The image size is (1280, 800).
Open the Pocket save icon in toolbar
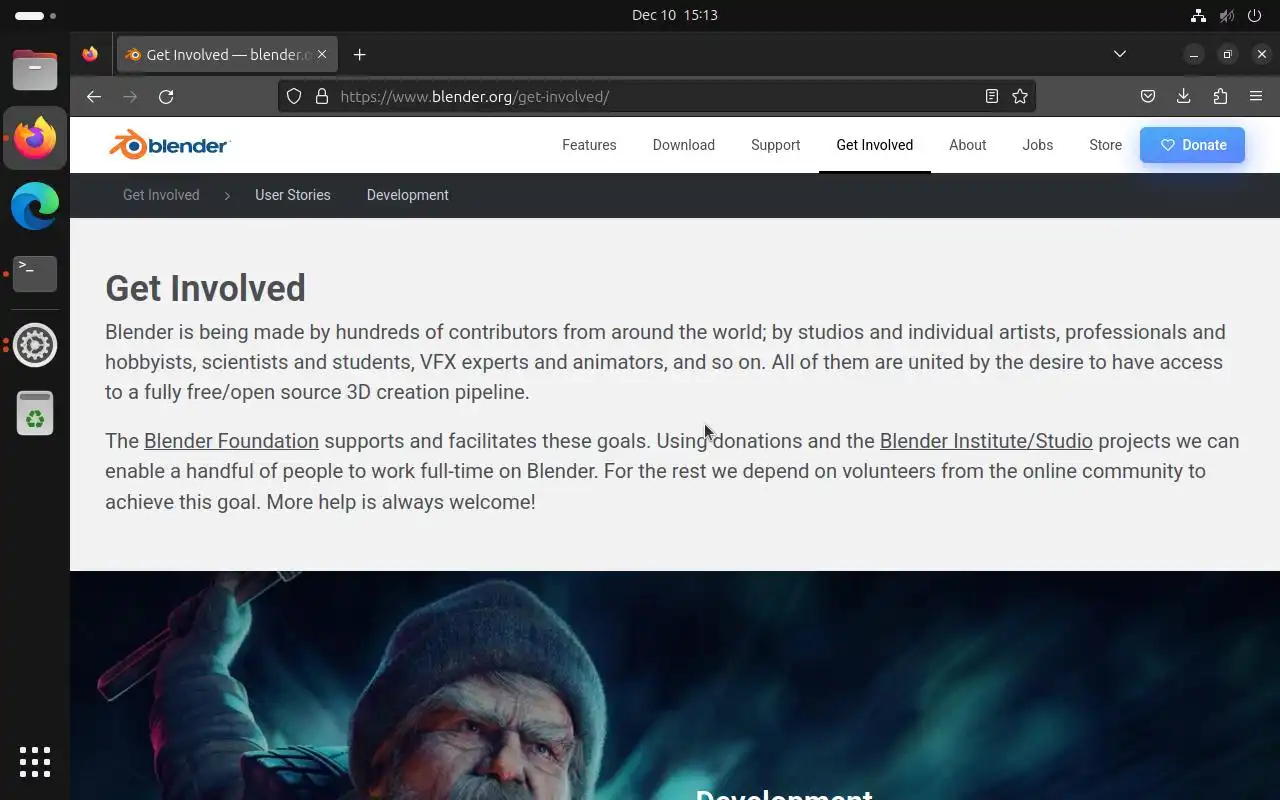click(1148, 96)
